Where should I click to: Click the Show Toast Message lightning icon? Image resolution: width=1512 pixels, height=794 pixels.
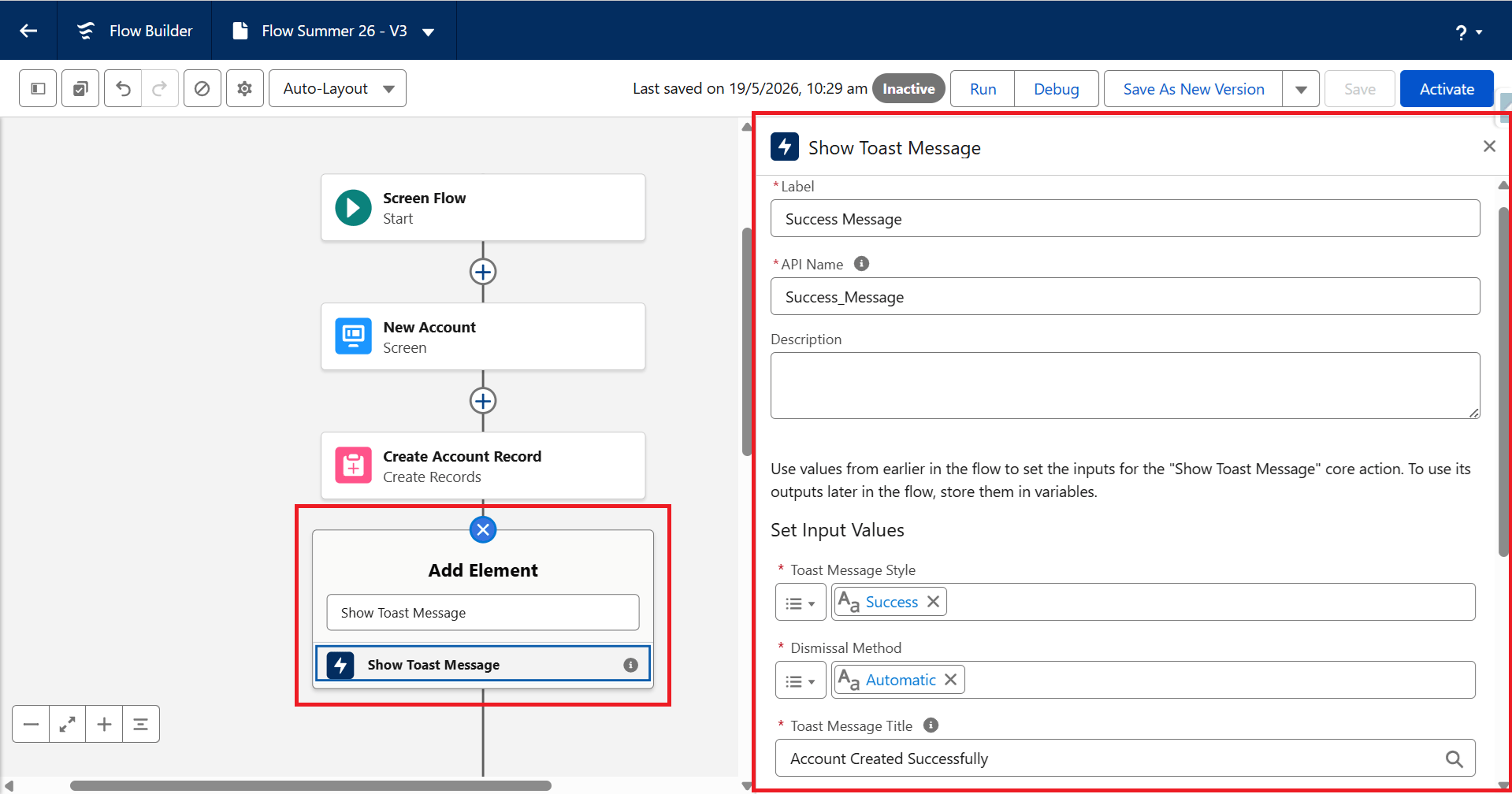(785, 147)
